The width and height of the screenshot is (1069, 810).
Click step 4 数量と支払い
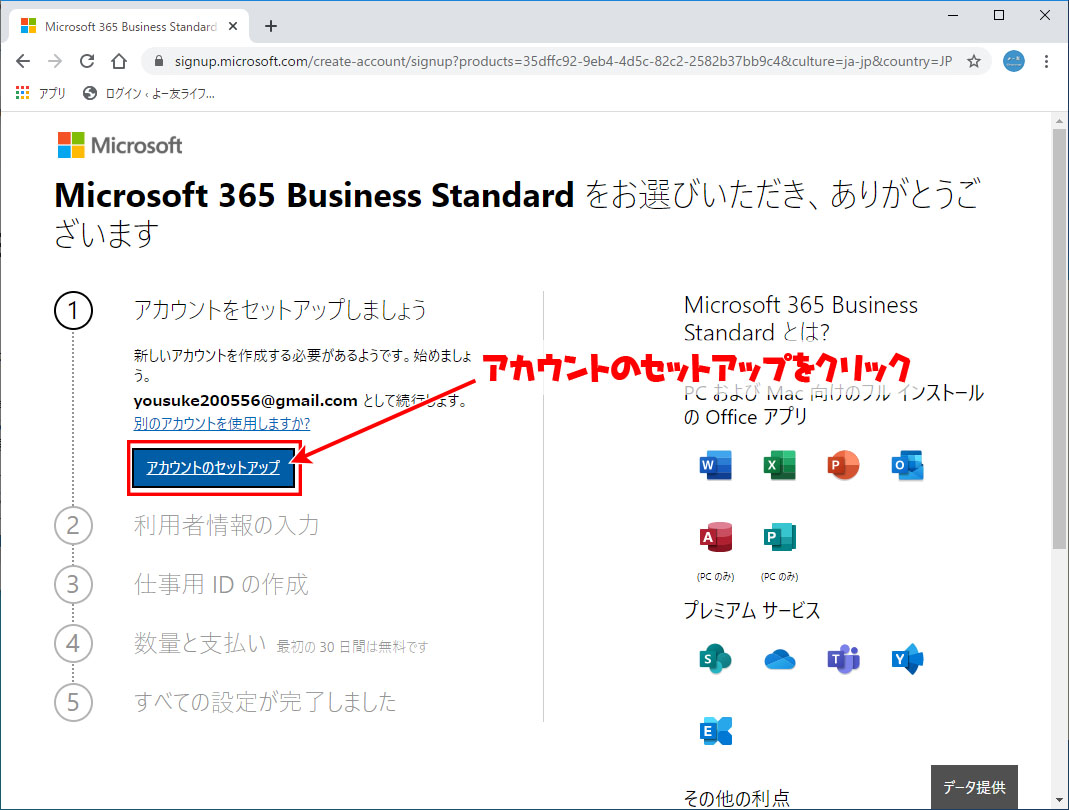click(200, 643)
